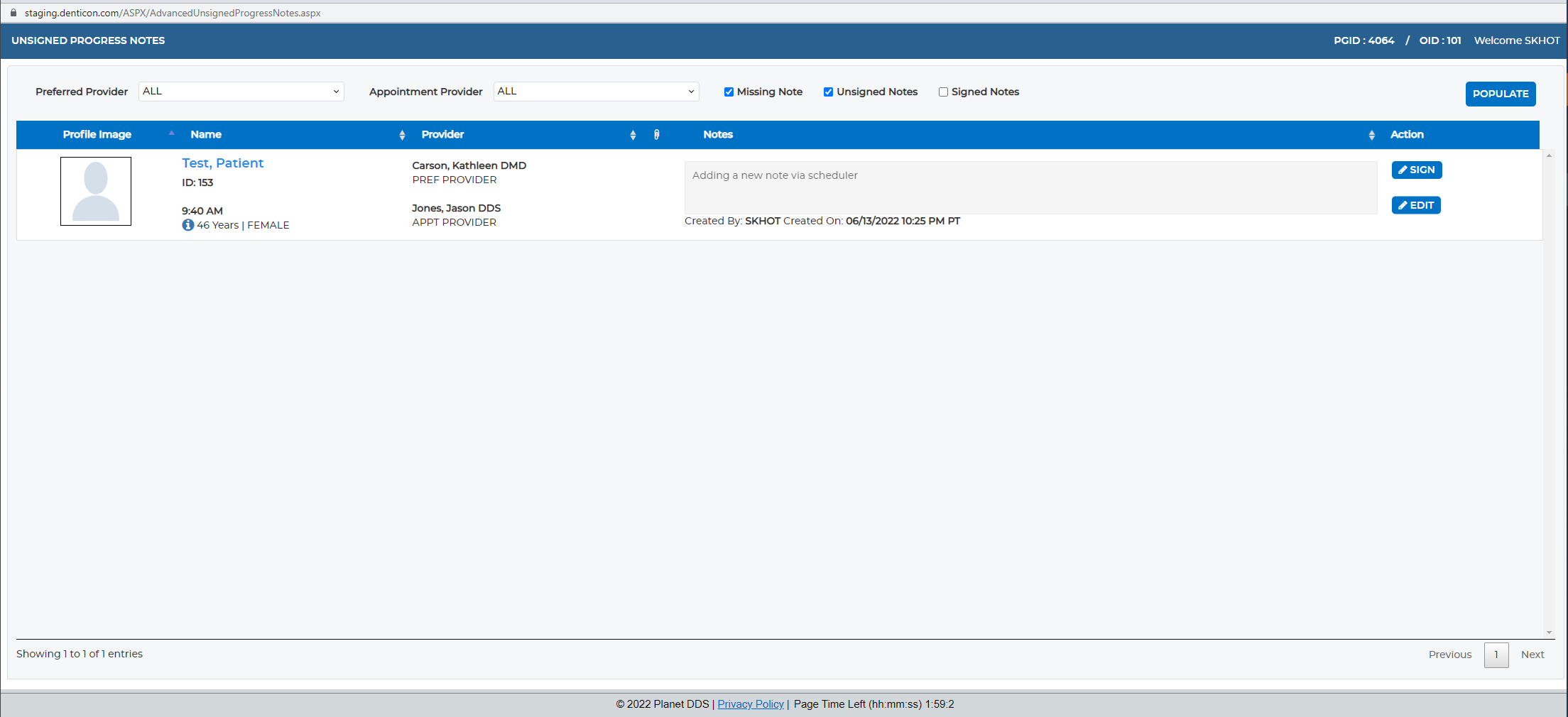Viewport: 1568px width, 717px height.
Task: Click the note text area
Action: (1031, 187)
